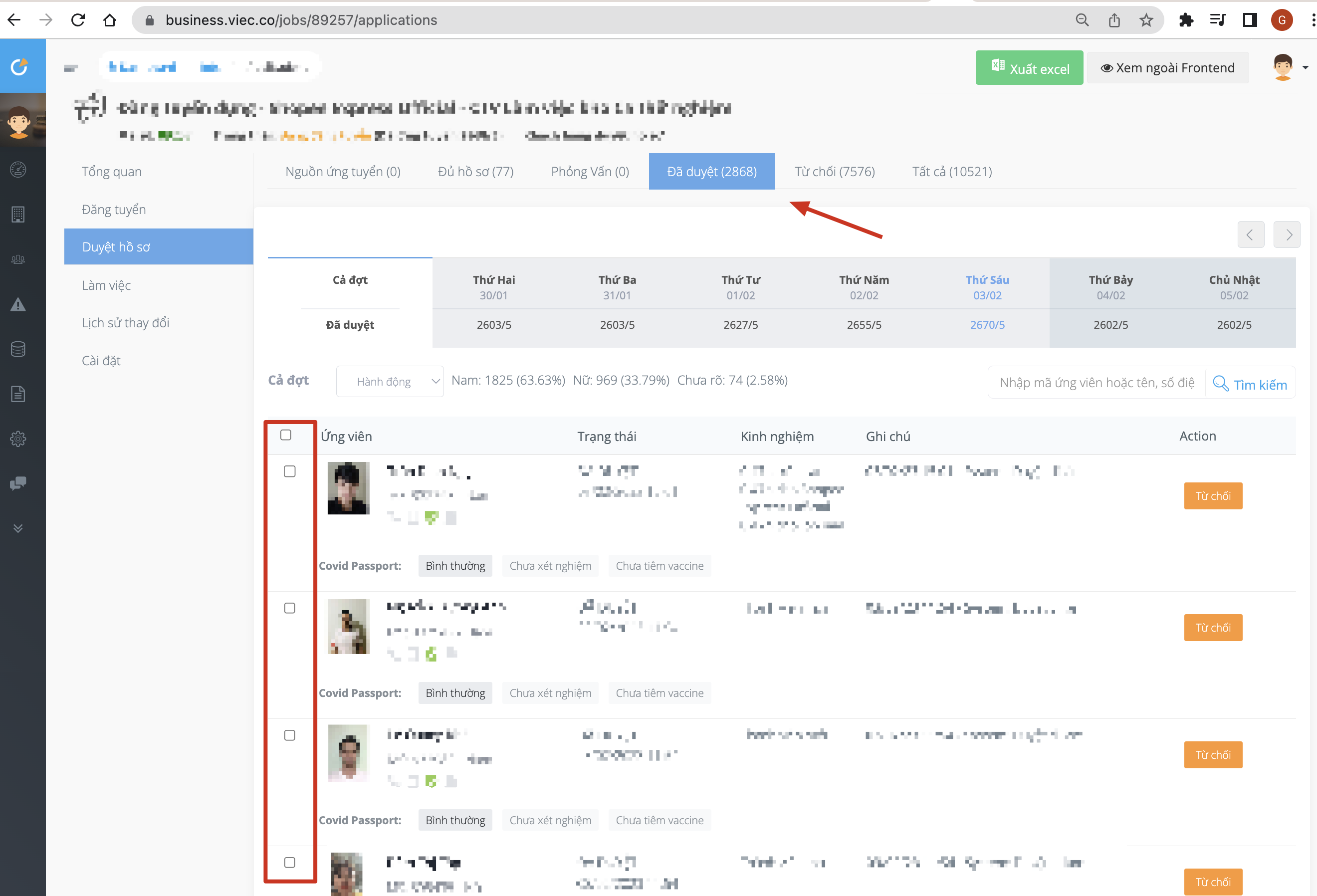Click the Xuất excel button
This screenshot has width=1317, height=896.
[1029, 68]
